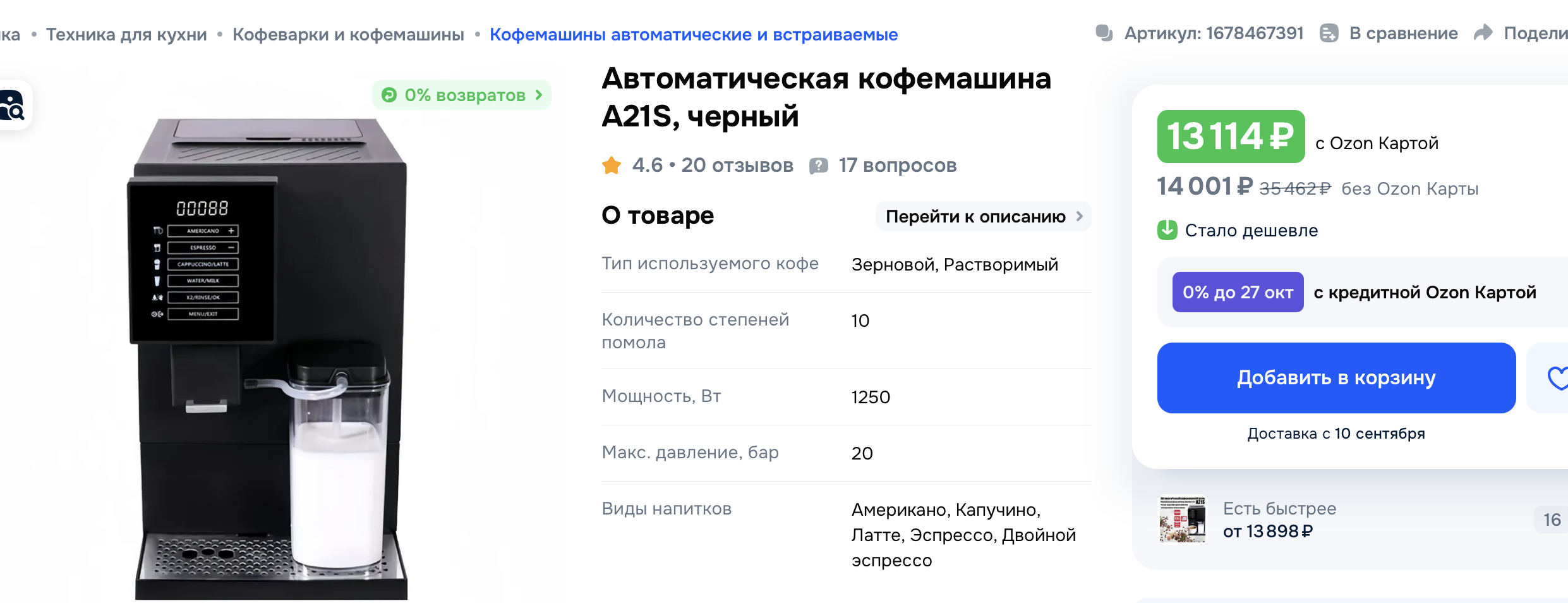
Task: Open the 20 отзывов reviews link
Action: pyautogui.click(x=737, y=166)
